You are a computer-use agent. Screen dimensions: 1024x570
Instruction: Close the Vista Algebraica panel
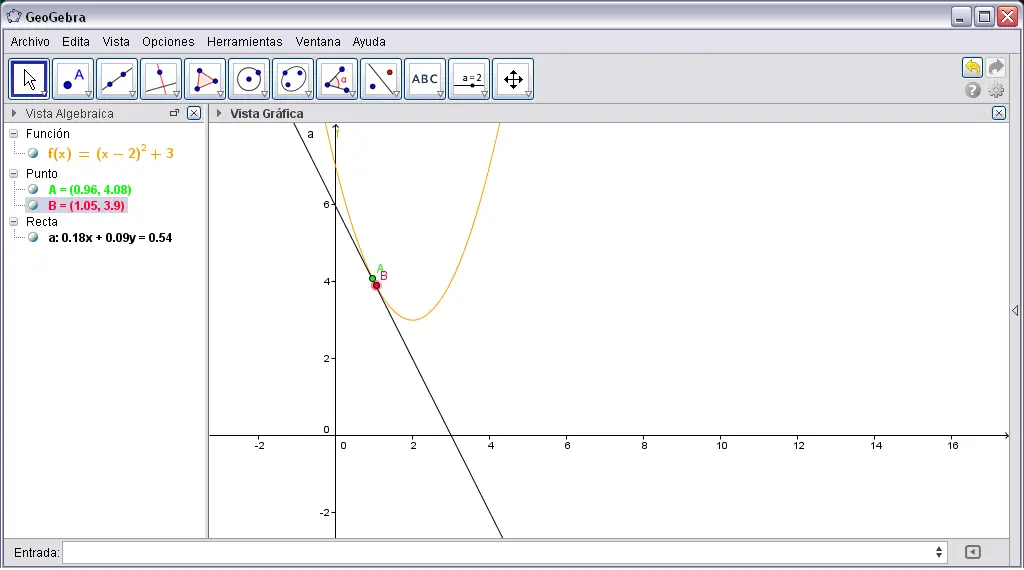click(x=194, y=113)
